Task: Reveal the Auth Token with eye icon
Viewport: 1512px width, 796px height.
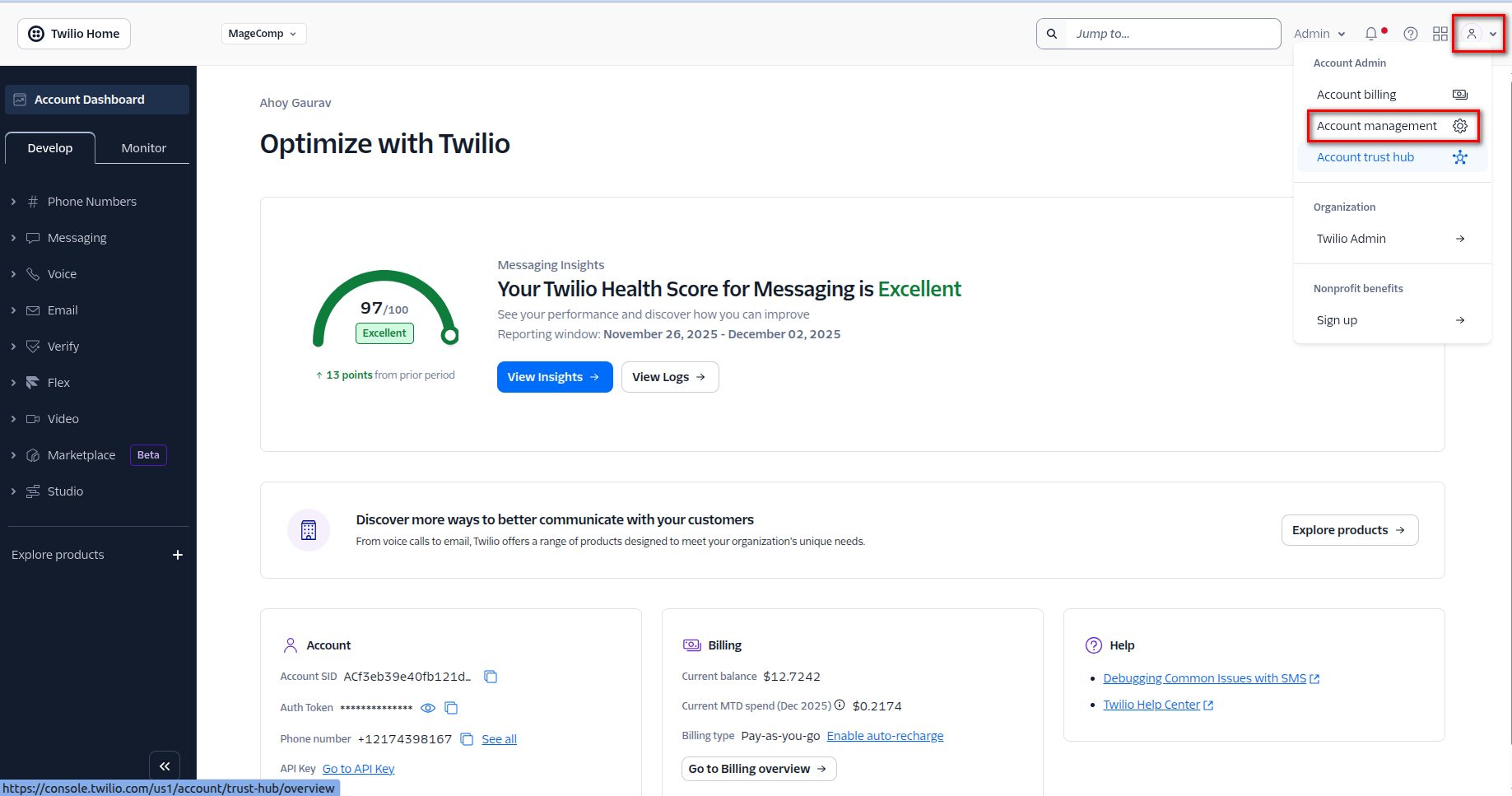Action: [x=428, y=708]
